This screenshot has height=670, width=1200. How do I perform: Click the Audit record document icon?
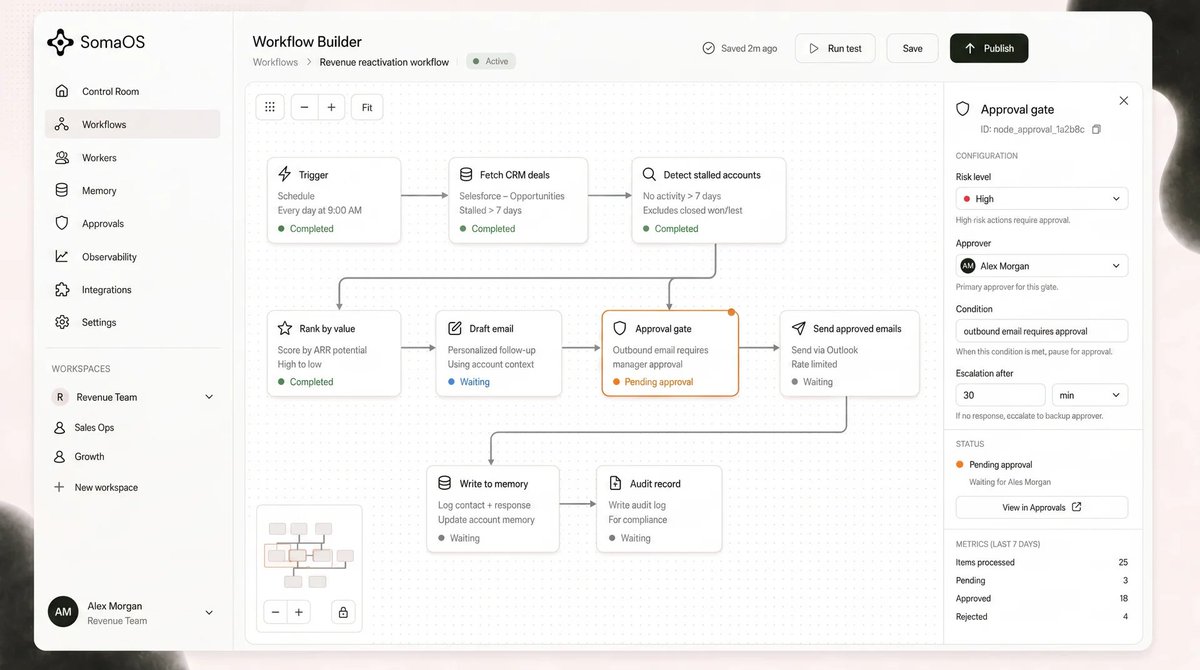[615, 483]
